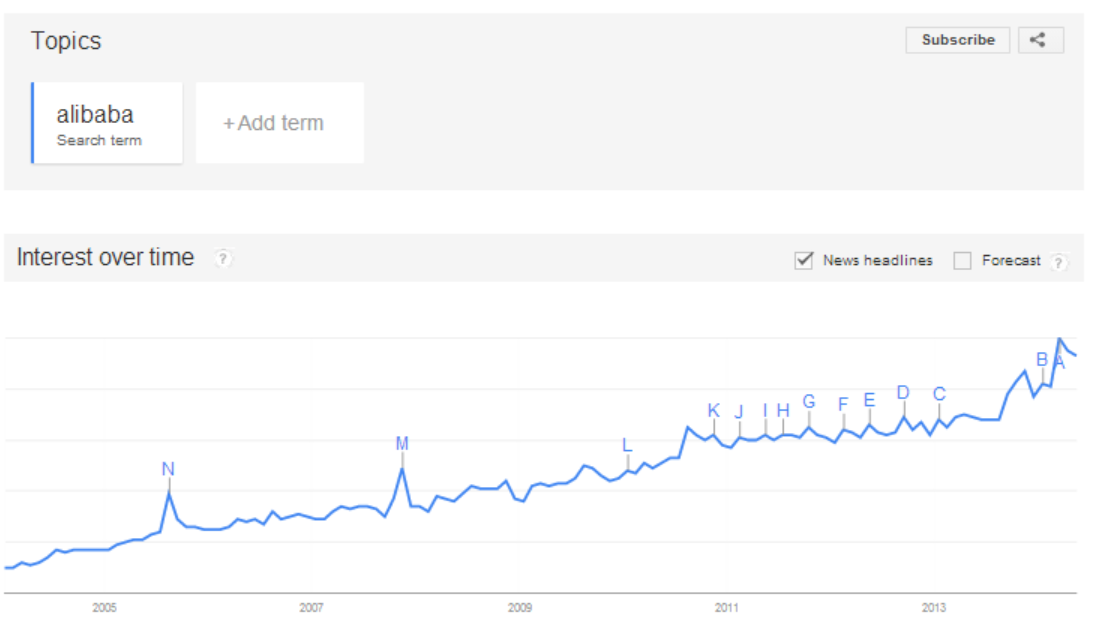Uncheck the News headlines checkbox
Image resolution: width=1096 pixels, height=619 pixels.
[x=804, y=261]
